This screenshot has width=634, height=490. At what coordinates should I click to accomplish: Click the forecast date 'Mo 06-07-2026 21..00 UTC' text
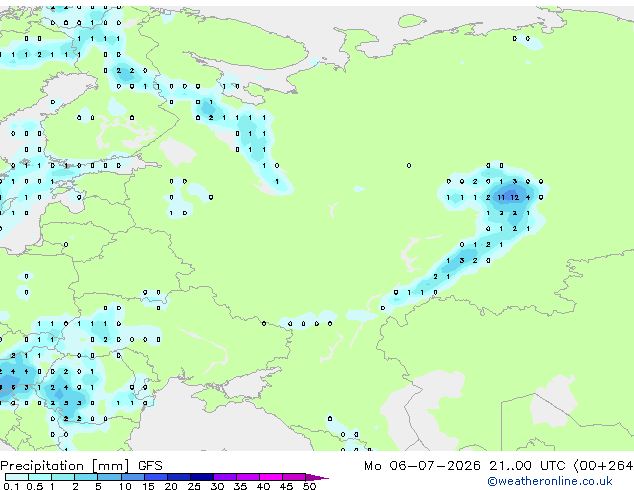[x=465, y=466]
